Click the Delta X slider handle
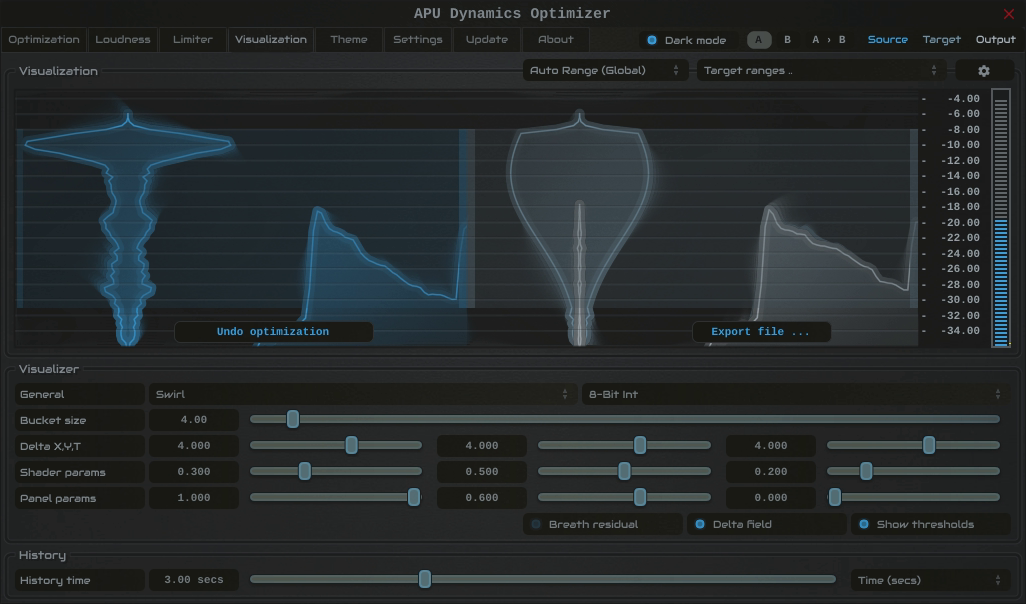 (x=351, y=446)
